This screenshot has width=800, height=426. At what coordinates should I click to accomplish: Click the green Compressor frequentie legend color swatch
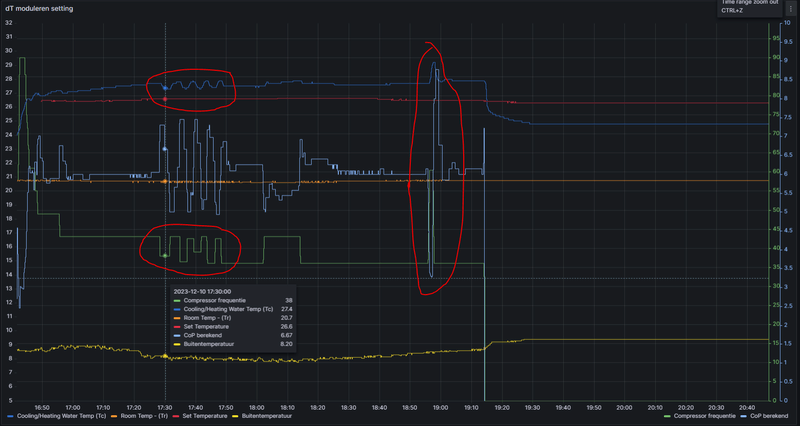667,416
